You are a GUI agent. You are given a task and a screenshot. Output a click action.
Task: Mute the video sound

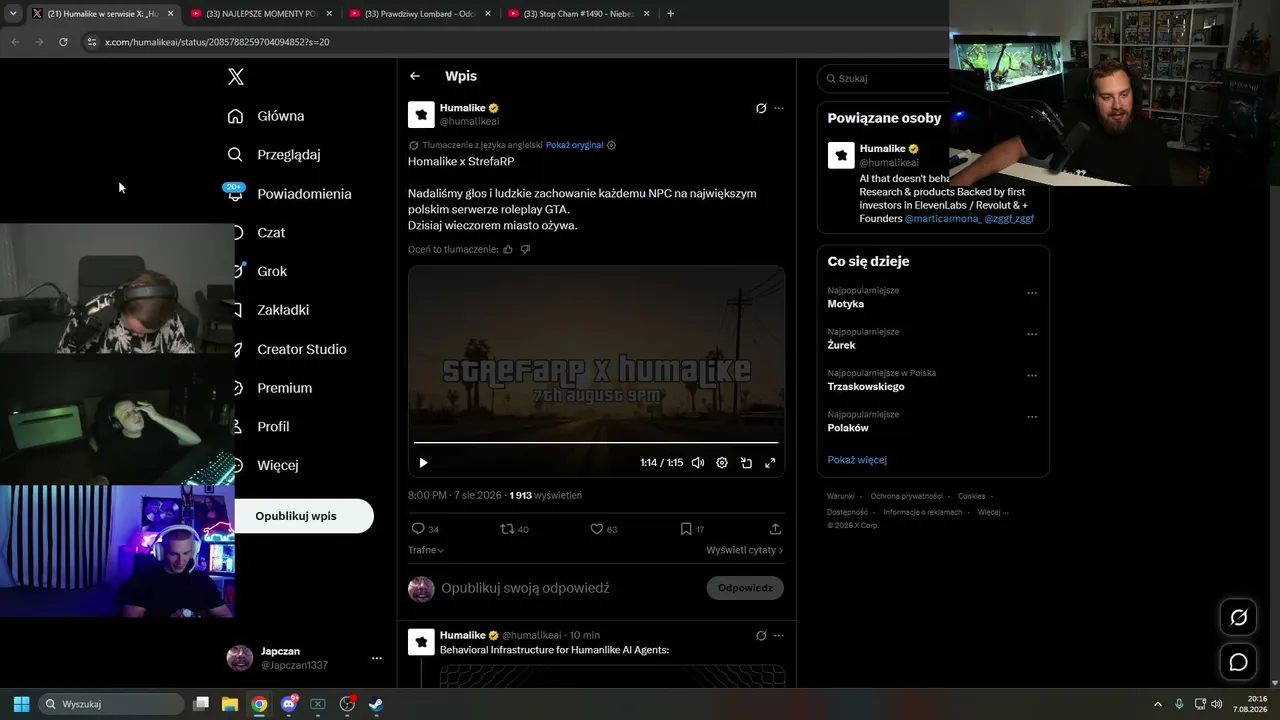point(698,463)
